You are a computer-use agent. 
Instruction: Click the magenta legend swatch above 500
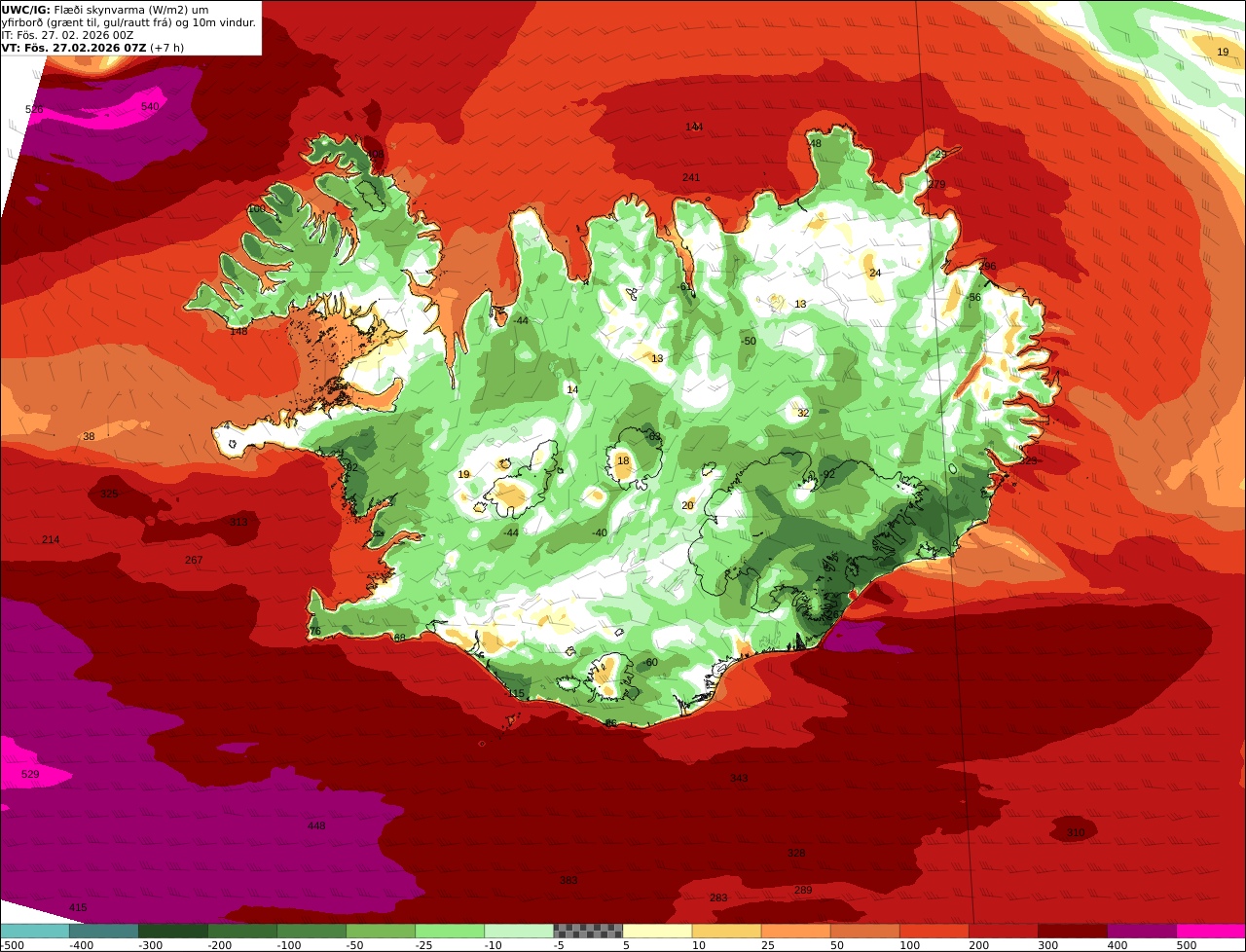[x=1211, y=931]
